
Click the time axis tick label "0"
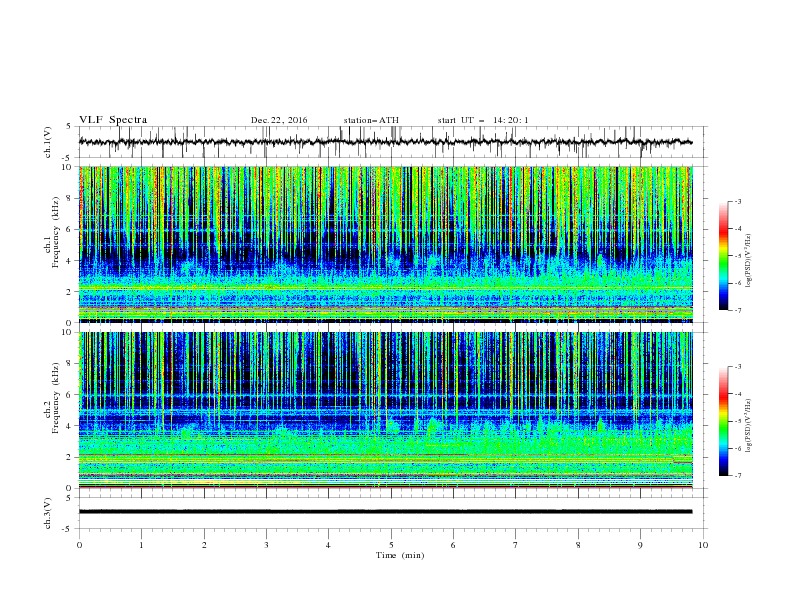pos(79,545)
